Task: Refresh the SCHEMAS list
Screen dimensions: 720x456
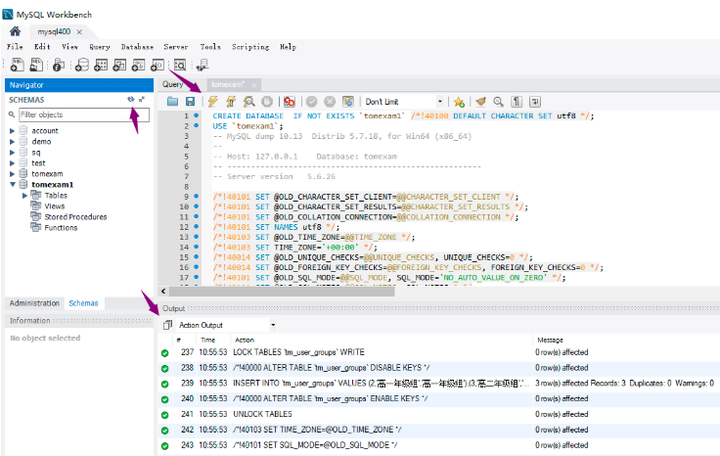Action: pos(131,99)
